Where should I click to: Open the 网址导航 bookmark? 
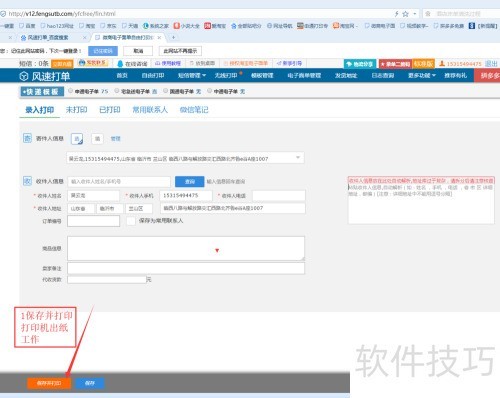click(279, 26)
